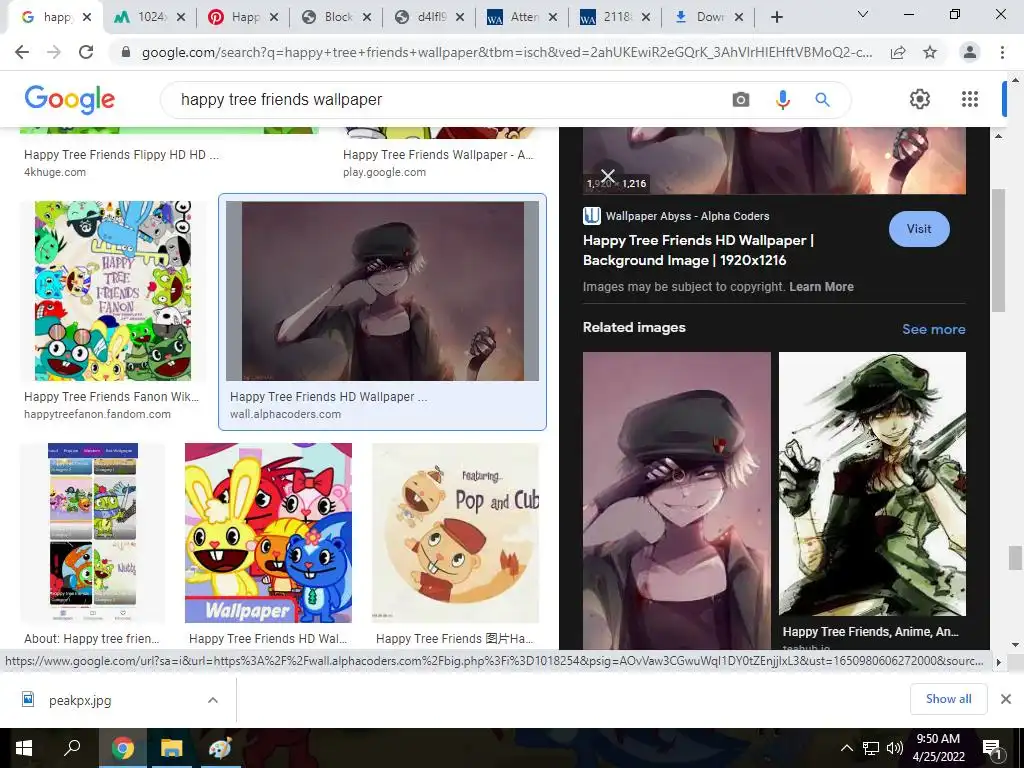The width and height of the screenshot is (1024, 768).
Task: Open the About Happy tree friends app thumbnail
Action: [93, 533]
